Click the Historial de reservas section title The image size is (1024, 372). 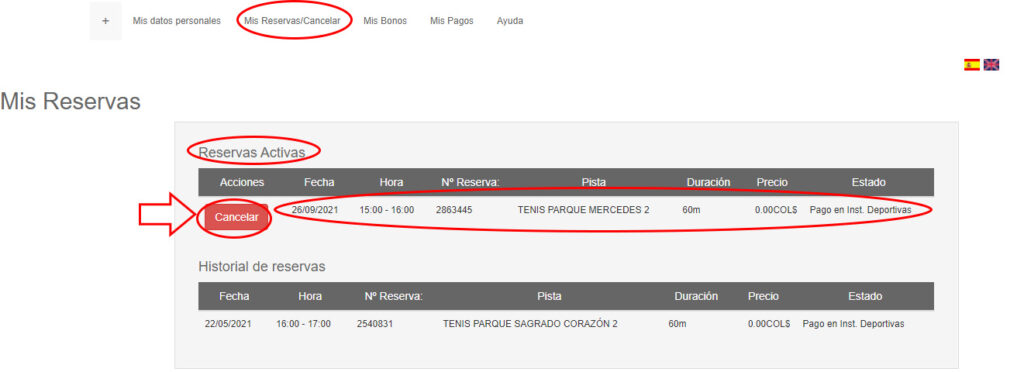(261, 266)
